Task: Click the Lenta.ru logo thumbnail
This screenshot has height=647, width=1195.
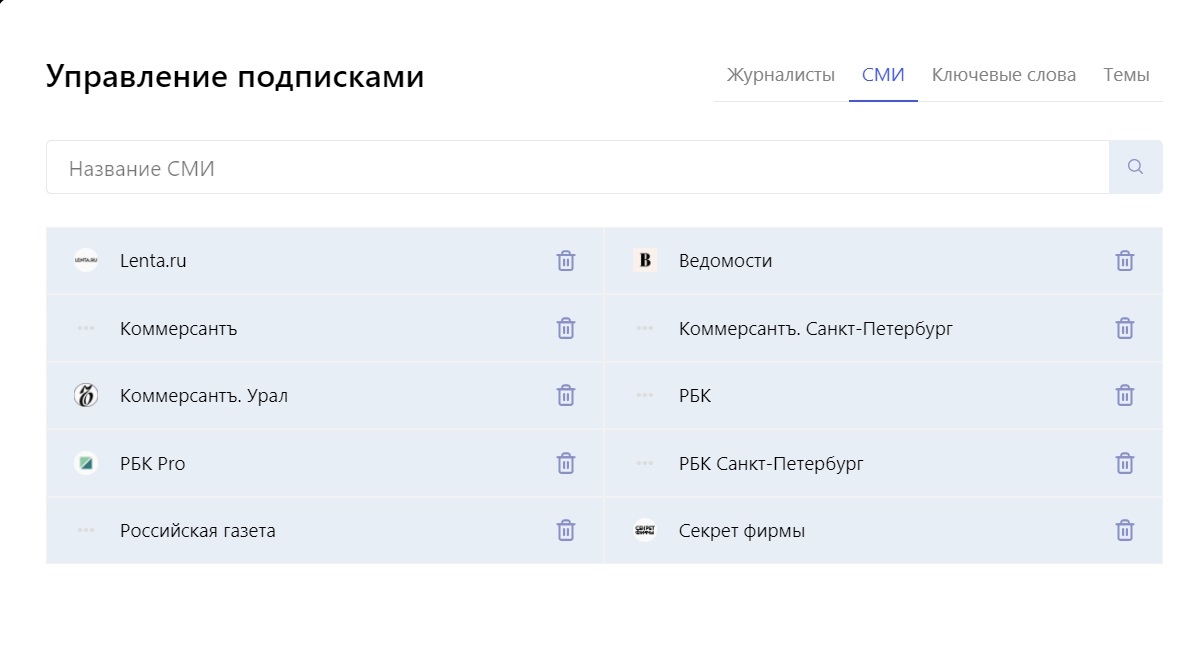Action: [86, 261]
